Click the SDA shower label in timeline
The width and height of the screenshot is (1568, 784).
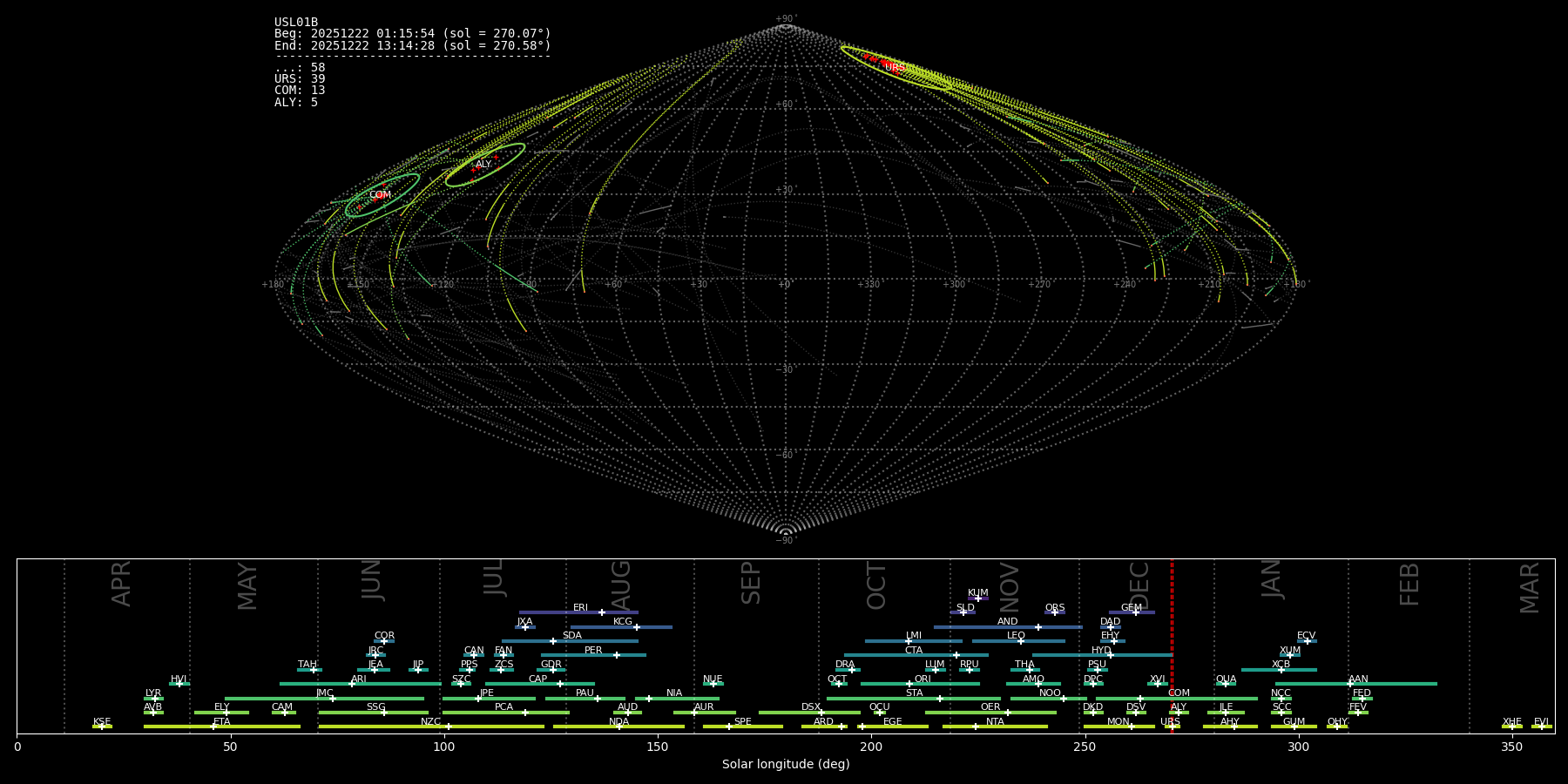(x=571, y=636)
